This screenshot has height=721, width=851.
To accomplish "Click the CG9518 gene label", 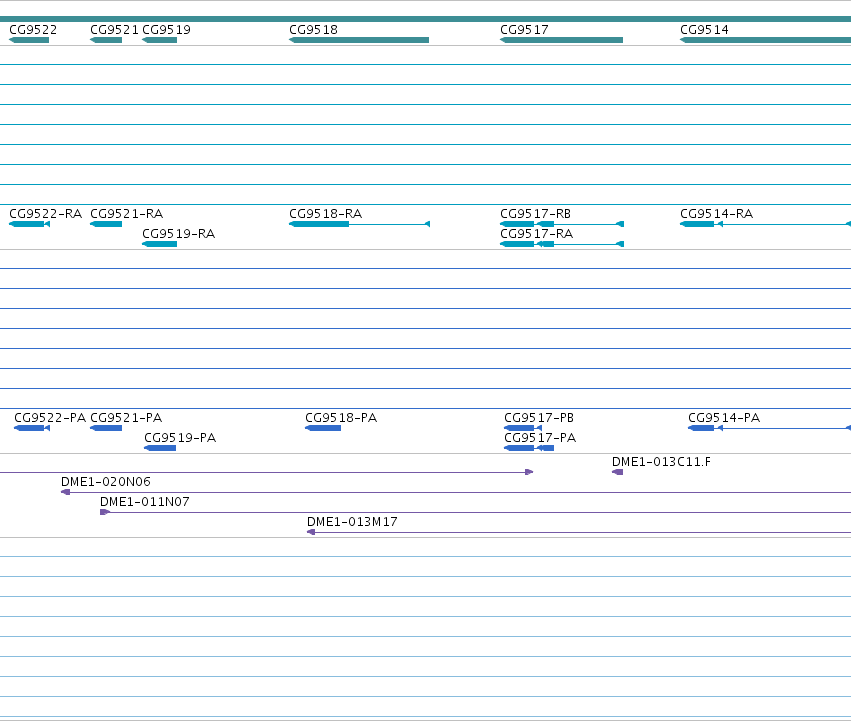I will click(x=314, y=30).
